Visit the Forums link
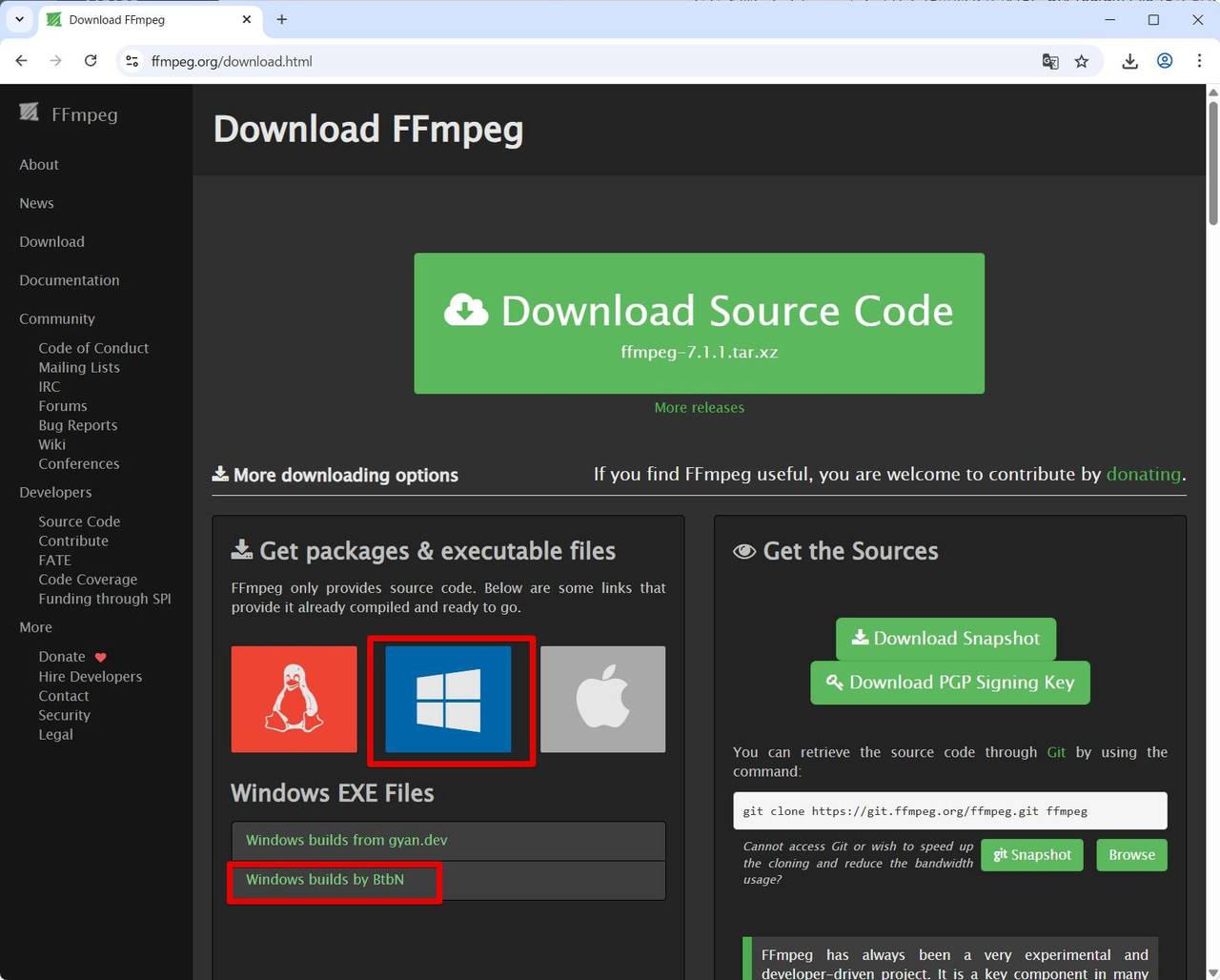1220x980 pixels. tap(63, 406)
